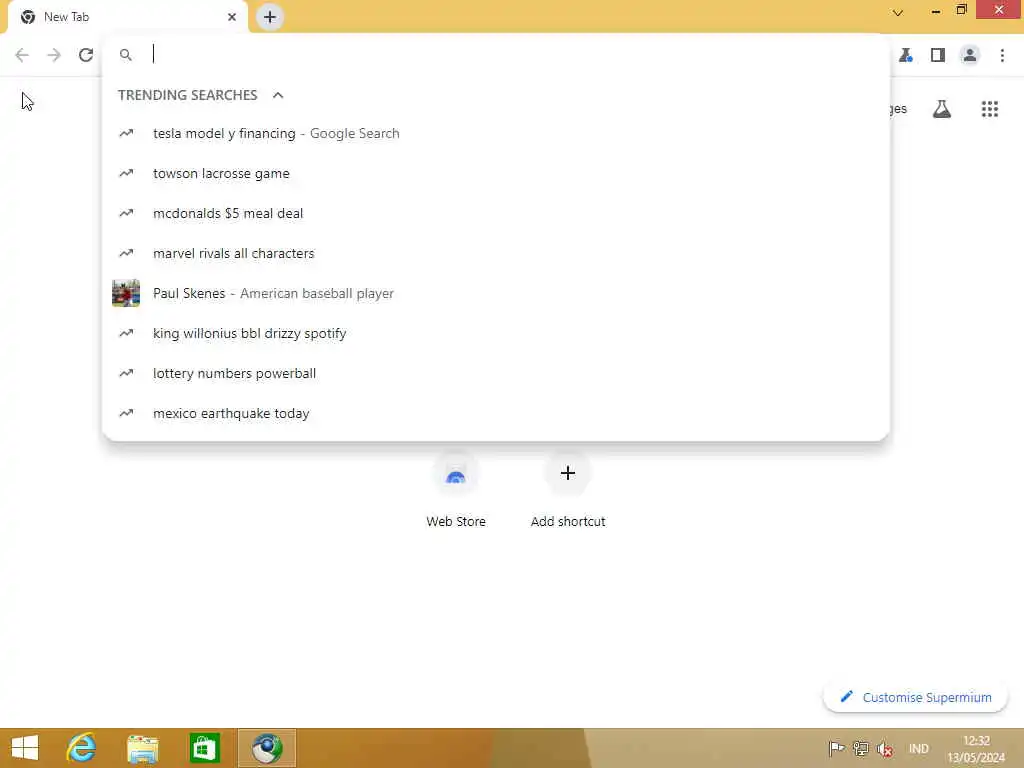Select suggestion tesla model y financing
1024x768 pixels.
click(x=496, y=133)
